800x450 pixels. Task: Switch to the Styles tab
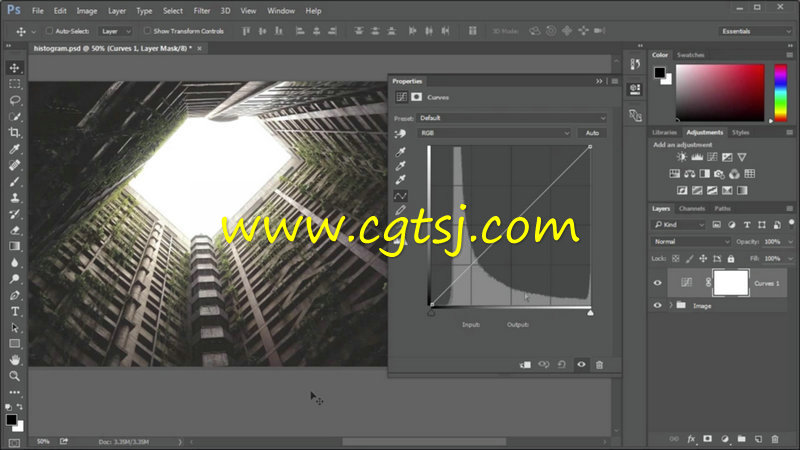coord(740,133)
